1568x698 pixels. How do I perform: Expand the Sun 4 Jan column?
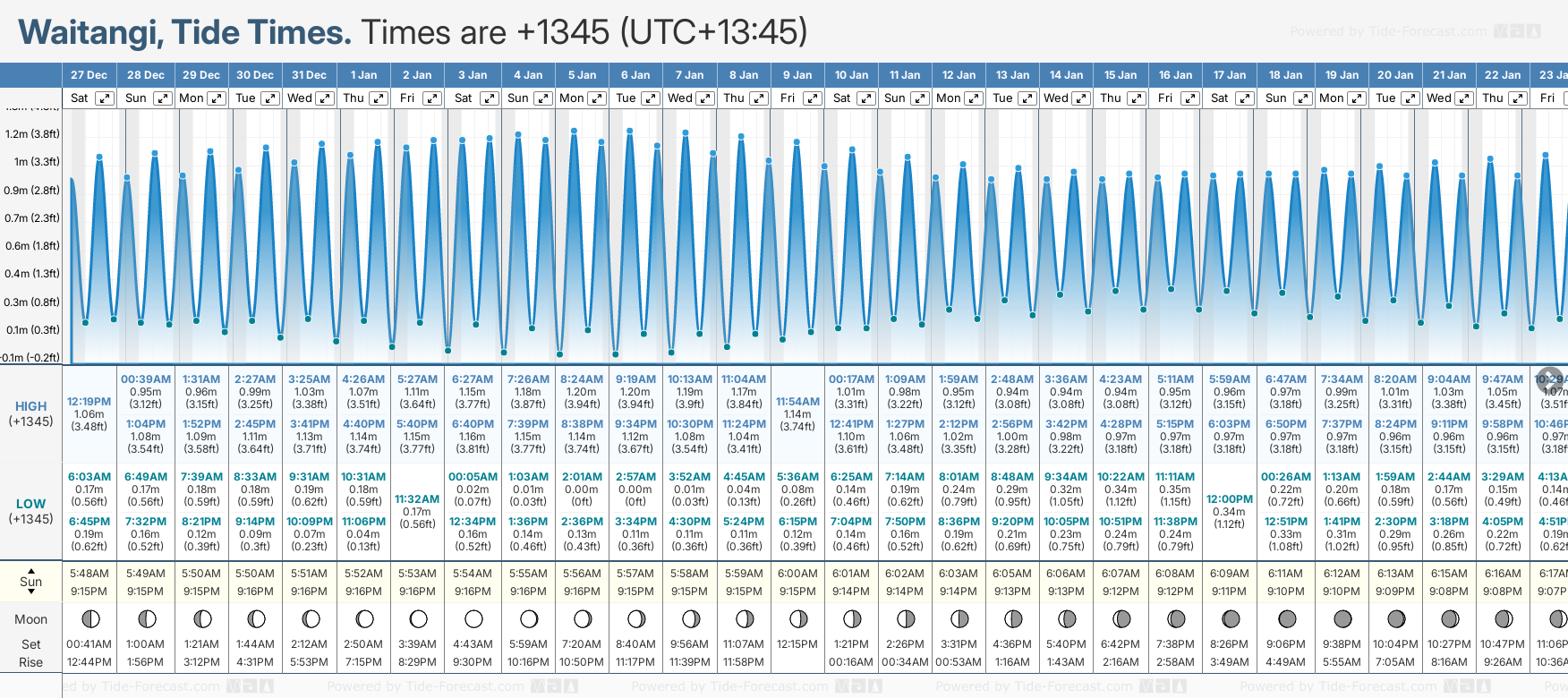coord(543,98)
